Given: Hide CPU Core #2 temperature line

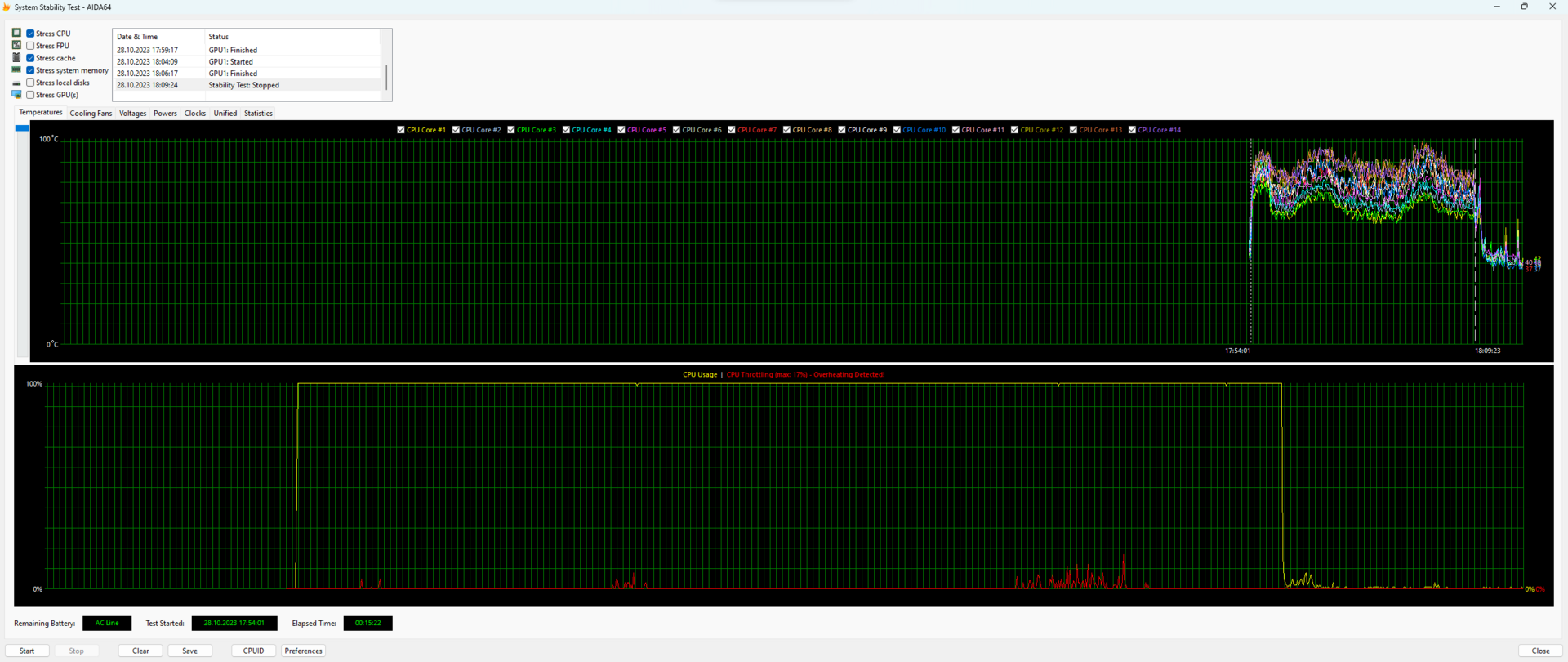Looking at the screenshot, I should tap(456, 130).
